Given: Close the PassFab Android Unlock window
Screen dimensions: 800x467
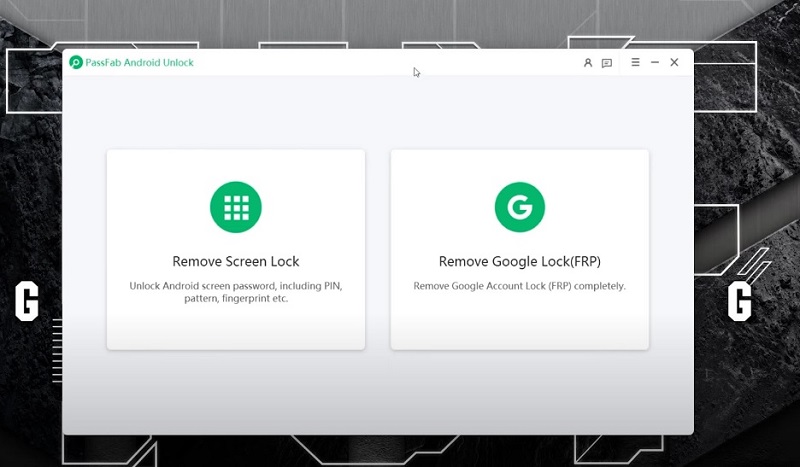Looking at the screenshot, I should click(674, 62).
